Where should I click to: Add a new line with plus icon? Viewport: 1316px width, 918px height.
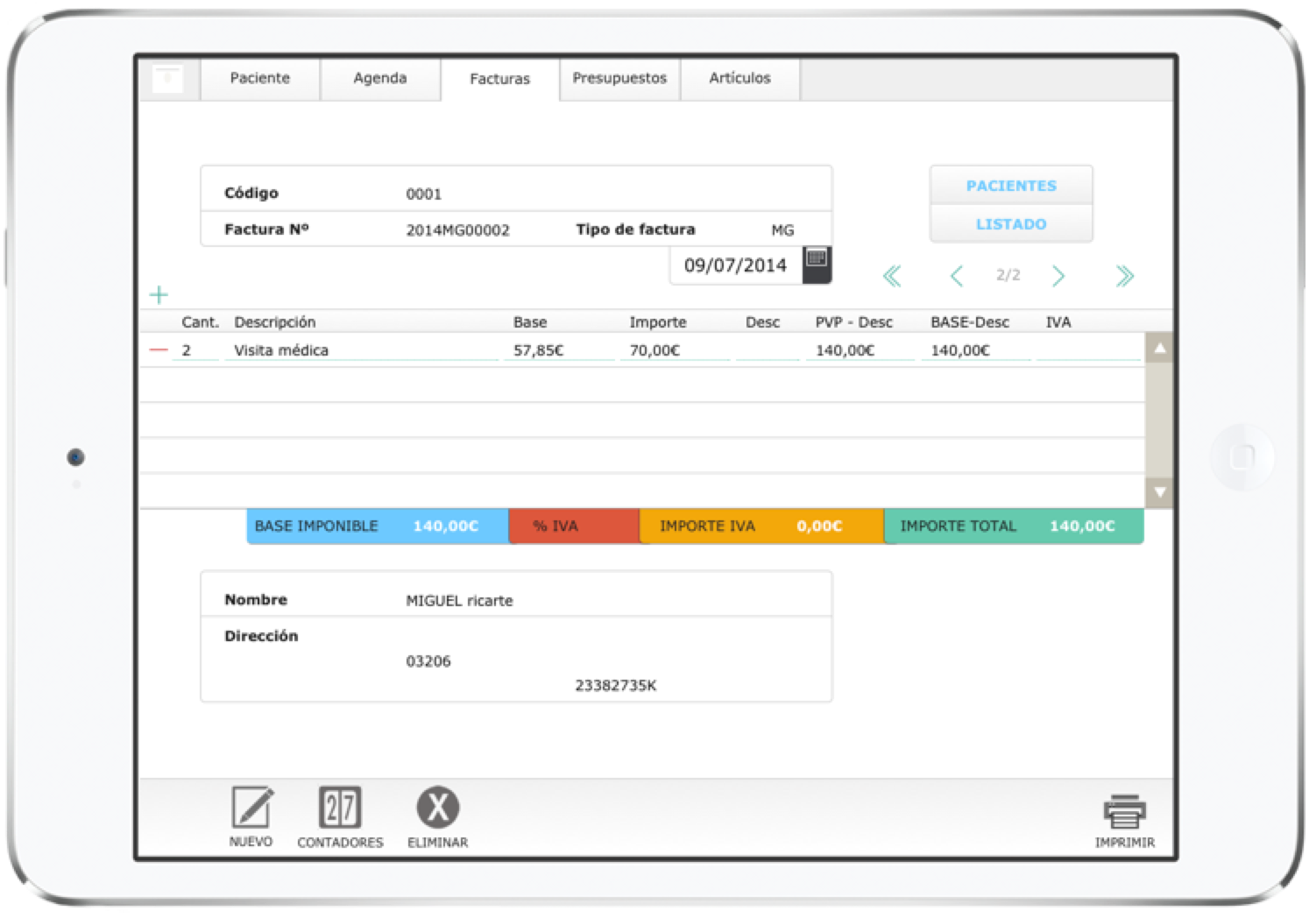(159, 295)
